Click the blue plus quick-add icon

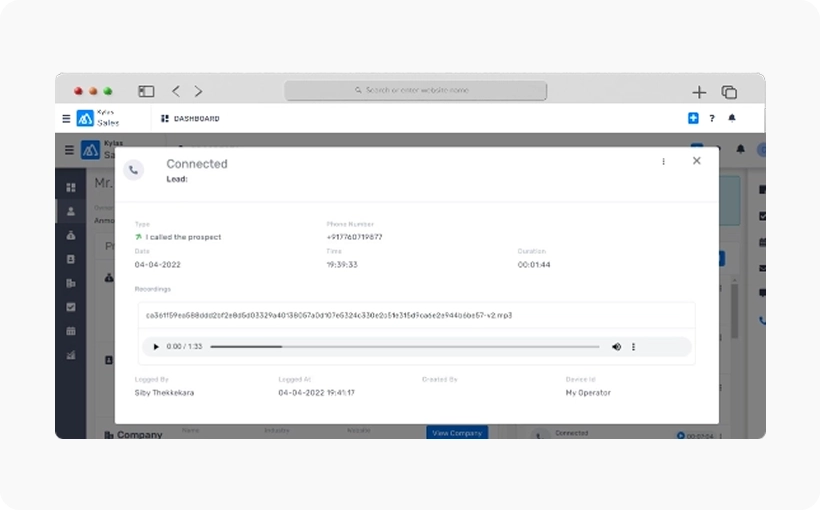click(693, 118)
